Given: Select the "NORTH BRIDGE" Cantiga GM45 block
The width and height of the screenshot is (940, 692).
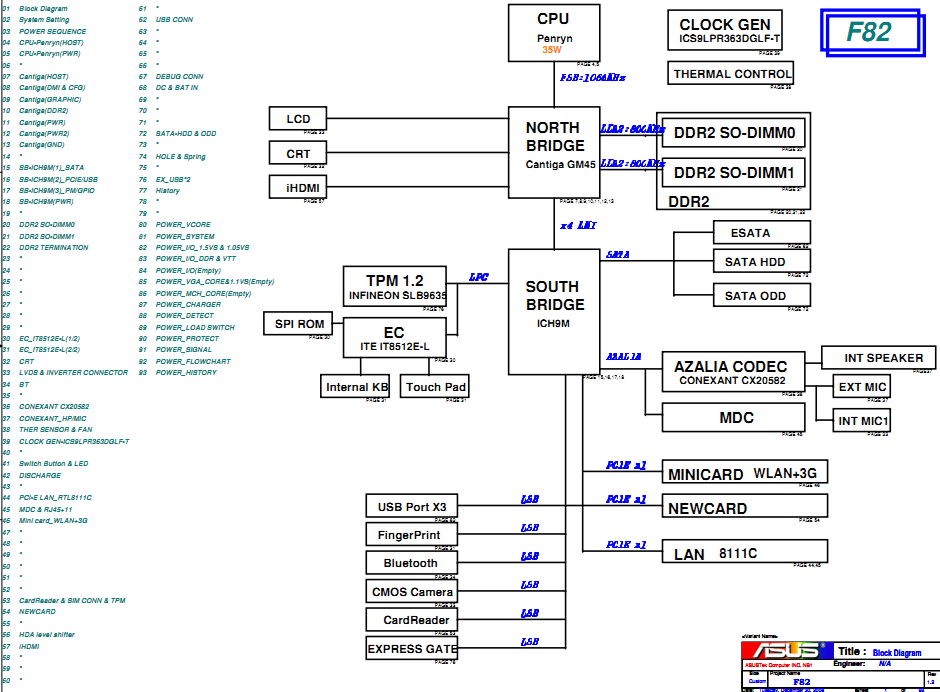Looking at the screenshot, I should (x=554, y=152).
